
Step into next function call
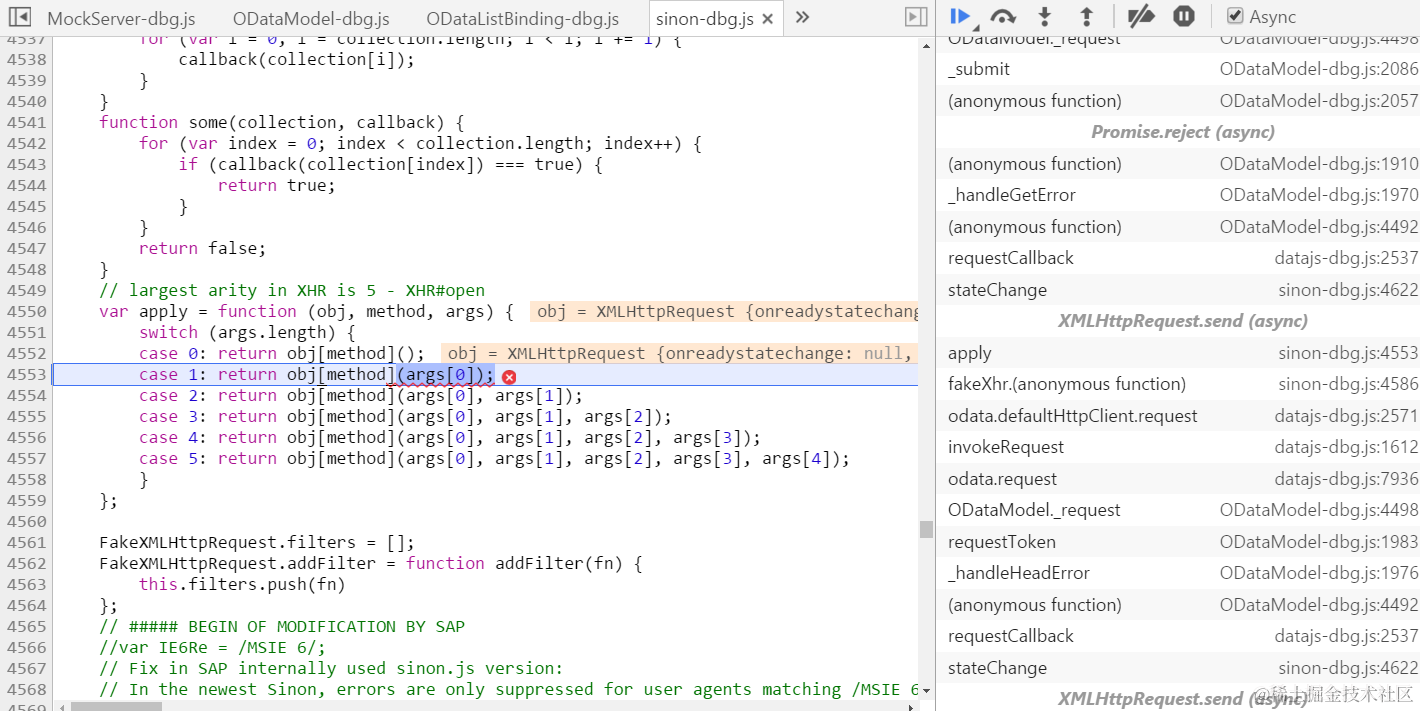point(1045,16)
